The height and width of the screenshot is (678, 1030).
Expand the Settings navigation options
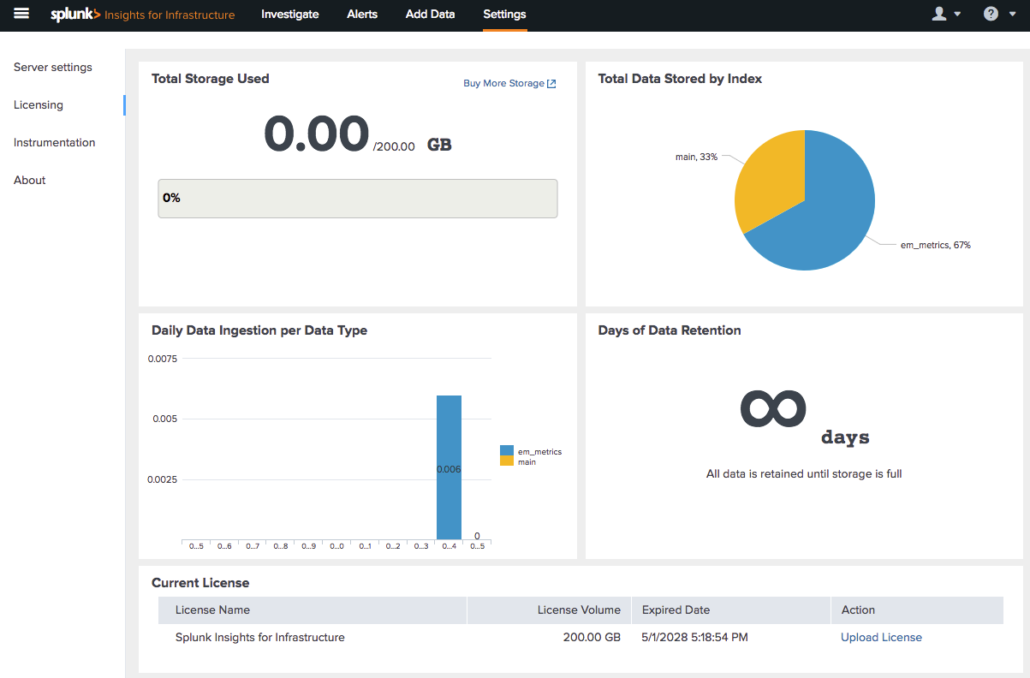pos(504,15)
